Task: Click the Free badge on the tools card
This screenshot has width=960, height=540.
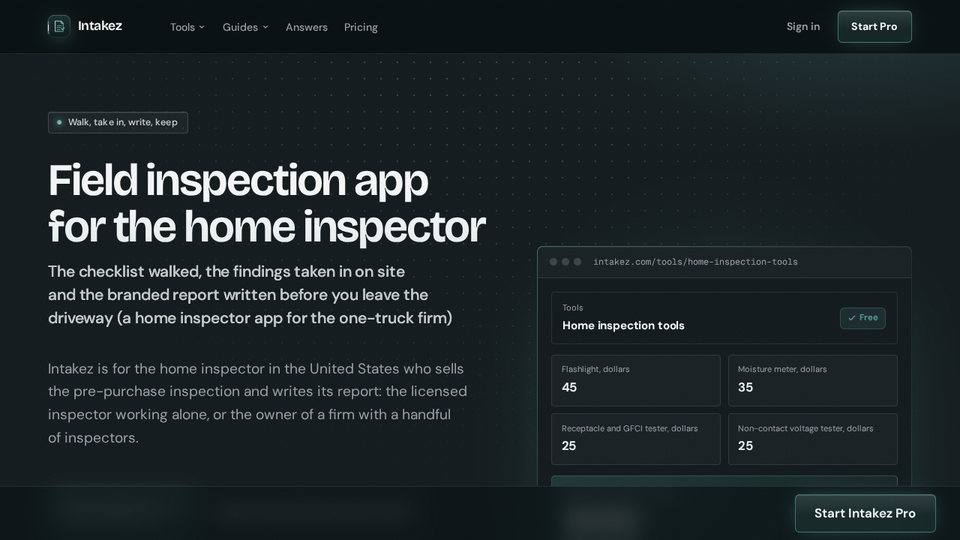Action: (x=863, y=318)
